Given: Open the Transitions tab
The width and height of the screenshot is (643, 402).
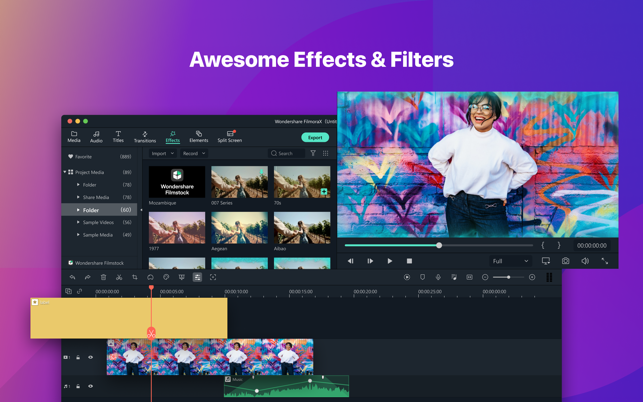Looking at the screenshot, I should coord(145,137).
